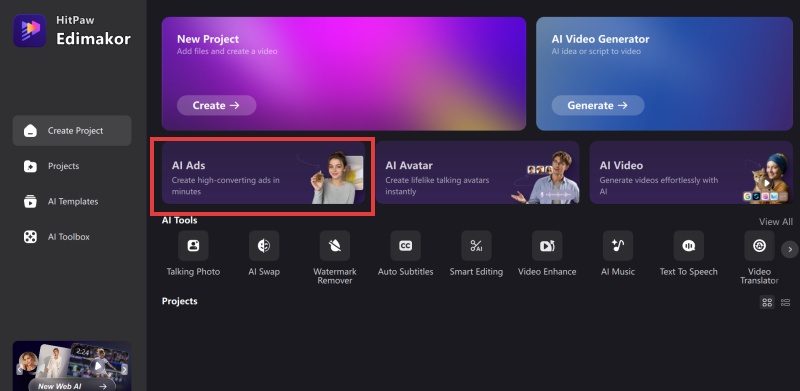This screenshot has width=800, height=391.
Task: Click the HitPaw Edimakor logo icon
Action: pyautogui.click(x=30, y=31)
